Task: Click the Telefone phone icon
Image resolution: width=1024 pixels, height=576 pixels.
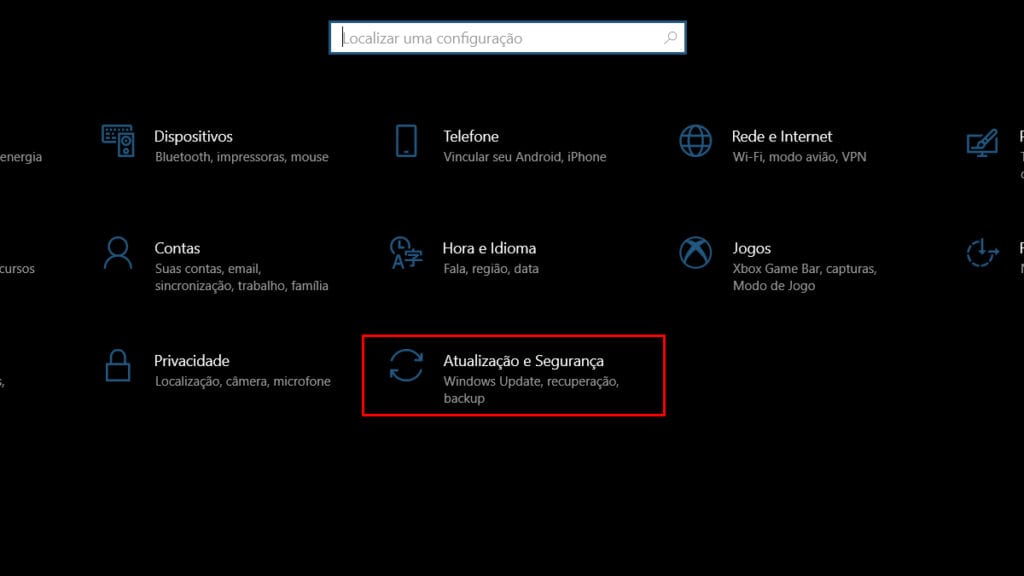Action: coord(406,141)
